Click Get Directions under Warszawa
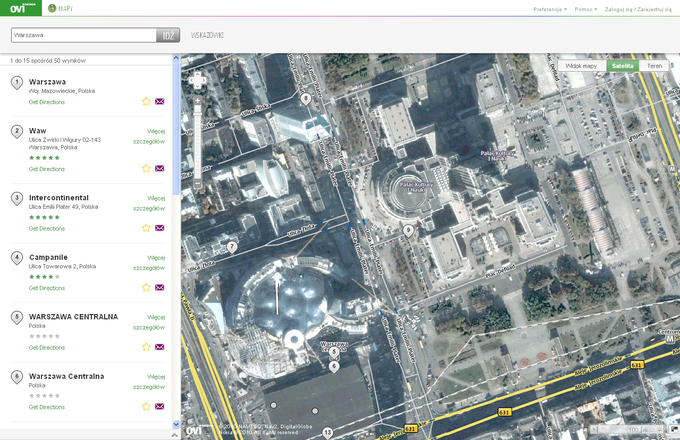Screen dimensions: 680x440 tap(47, 102)
